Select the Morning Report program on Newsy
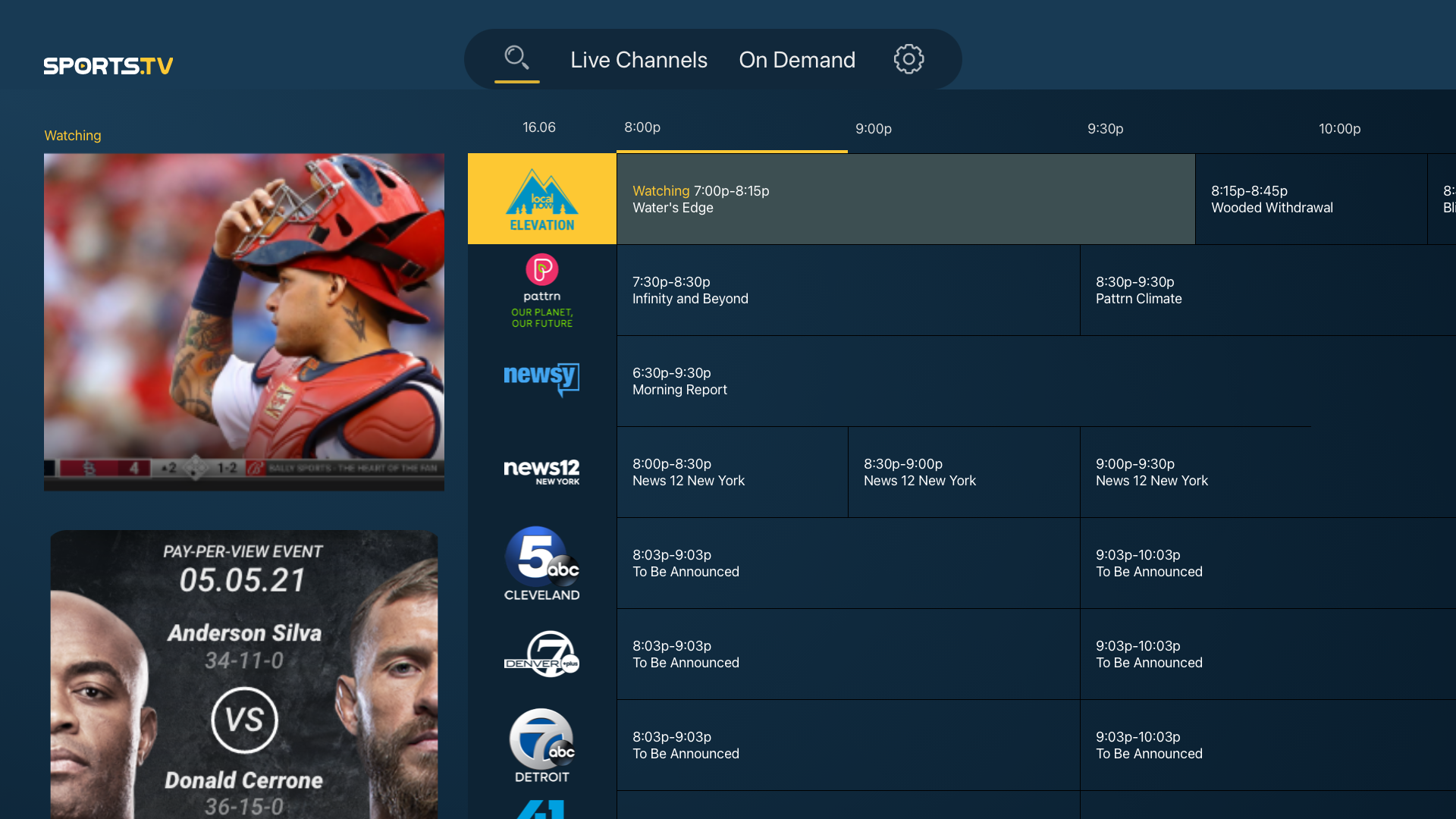Viewport: 1456px width, 819px height. pyautogui.click(x=963, y=381)
